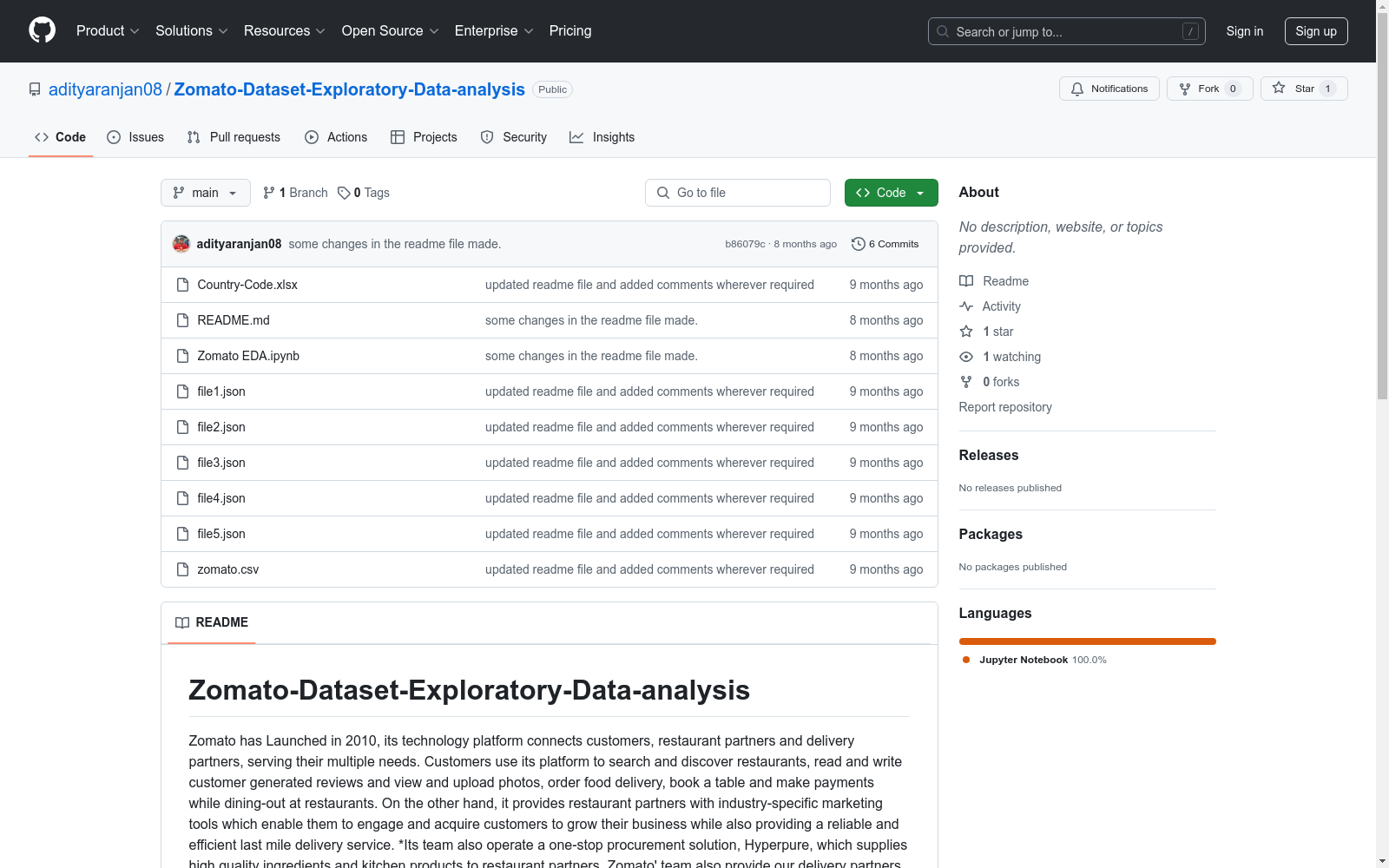Click file icon beside file4.json
1389x868 pixels.
[182, 498]
